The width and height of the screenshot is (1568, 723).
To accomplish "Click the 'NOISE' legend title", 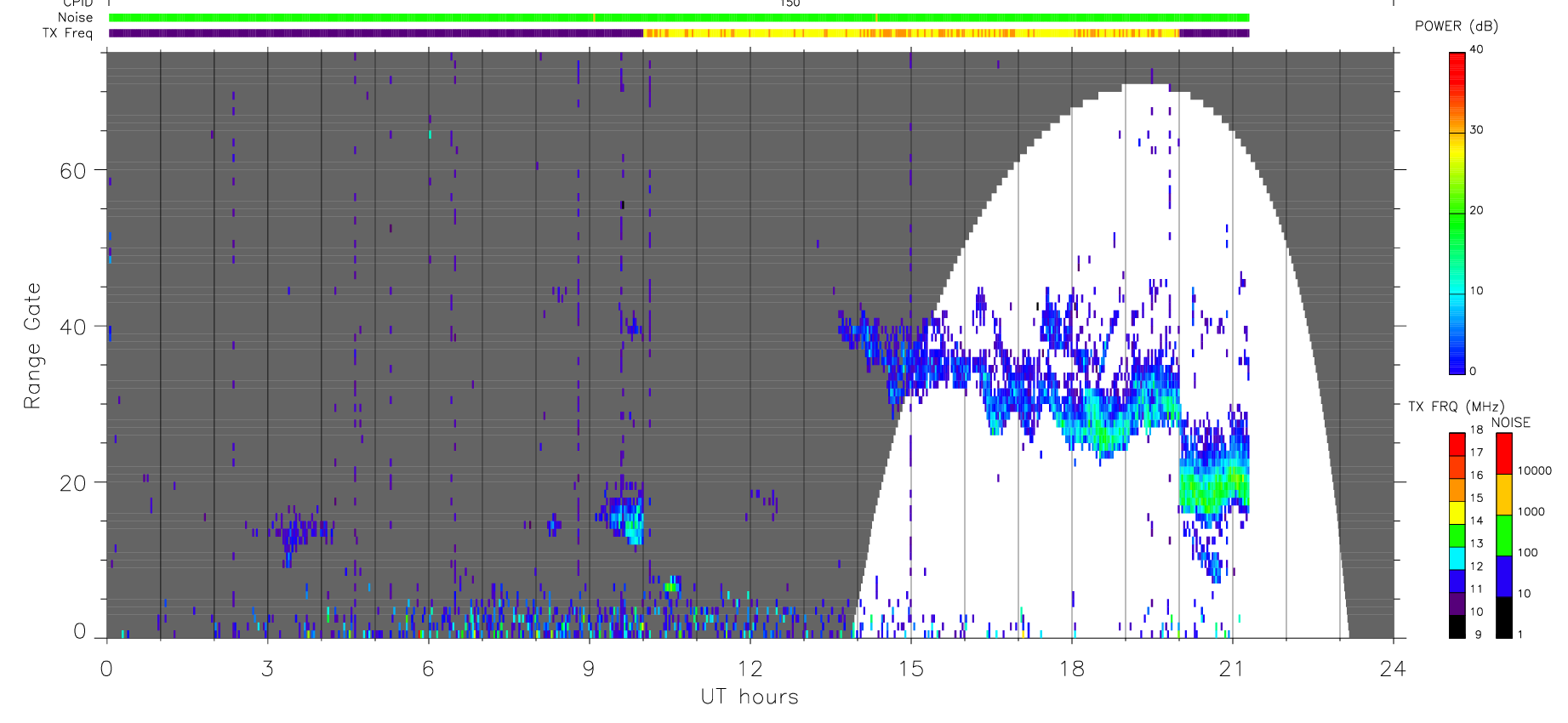I will 1510,423.
